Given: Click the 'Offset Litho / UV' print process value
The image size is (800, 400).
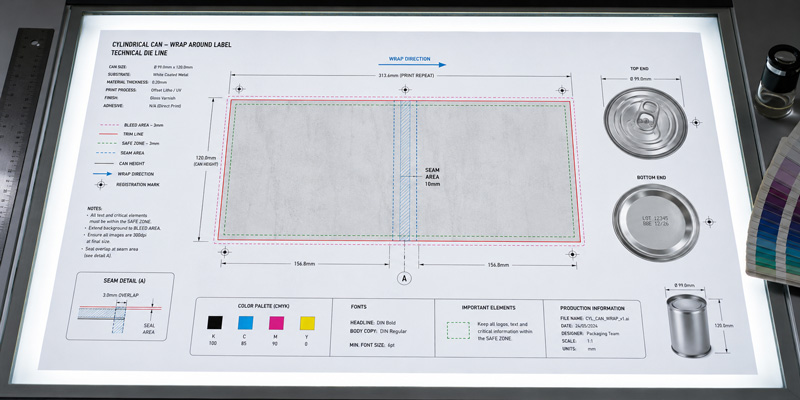Looking at the screenshot, I should click(x=167, y=90).
